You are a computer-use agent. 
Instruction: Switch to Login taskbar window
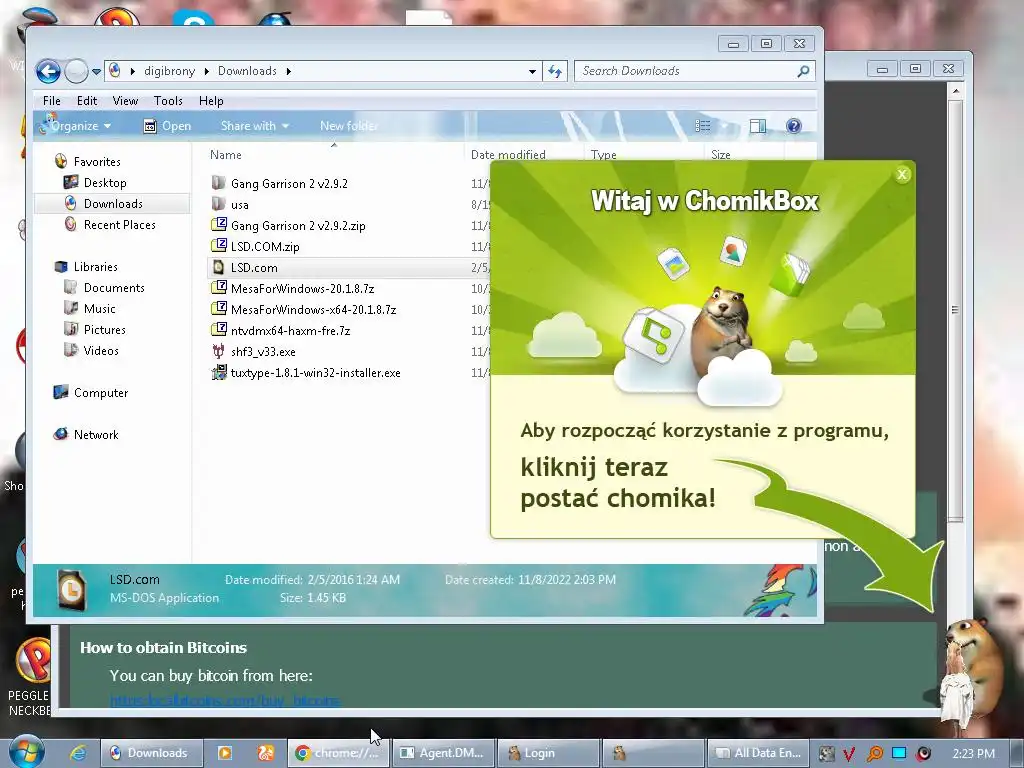pyautogui.click(x=547, y=753)
